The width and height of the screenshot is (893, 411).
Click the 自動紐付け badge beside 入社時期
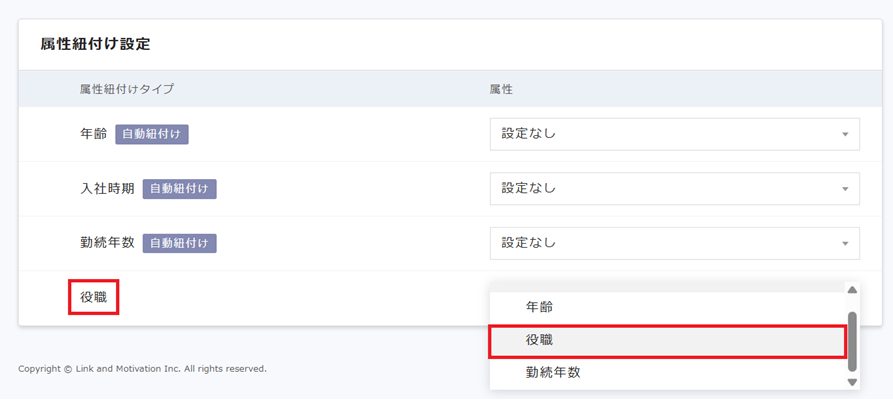point(179,188)
